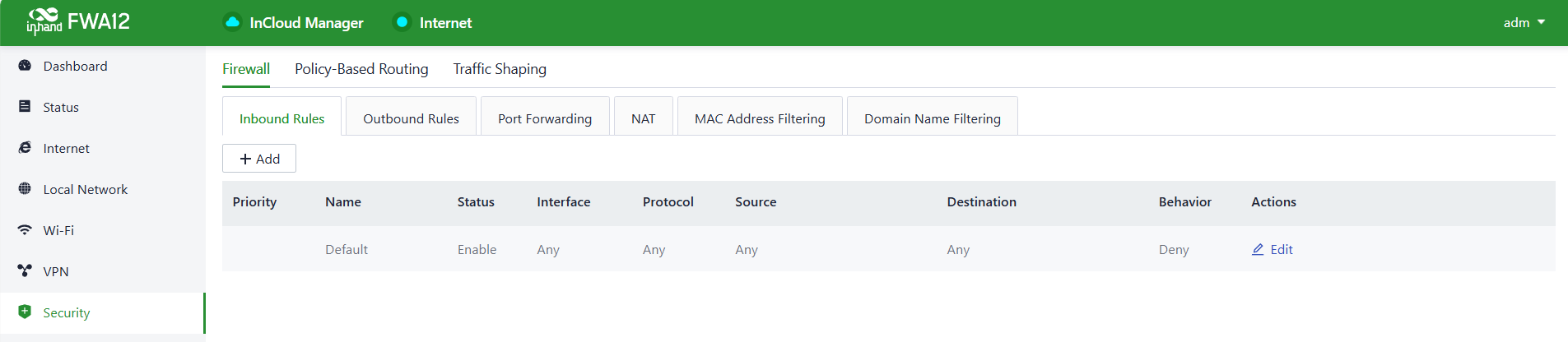This screenshot has height=342, width=1568.
Task: Show MAC Address Filtering tab
Action: 760,118
